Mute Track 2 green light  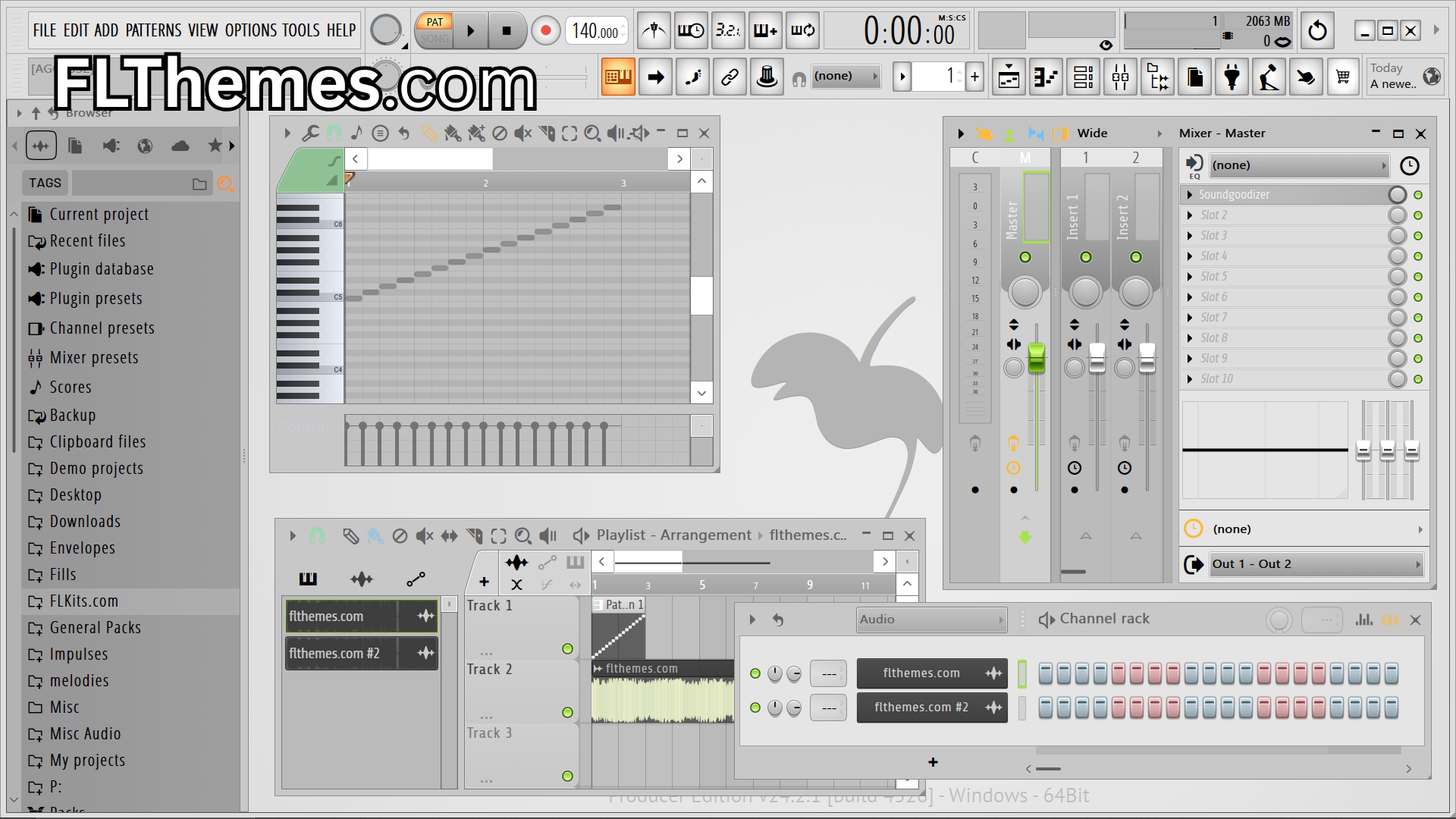[567, 712]
